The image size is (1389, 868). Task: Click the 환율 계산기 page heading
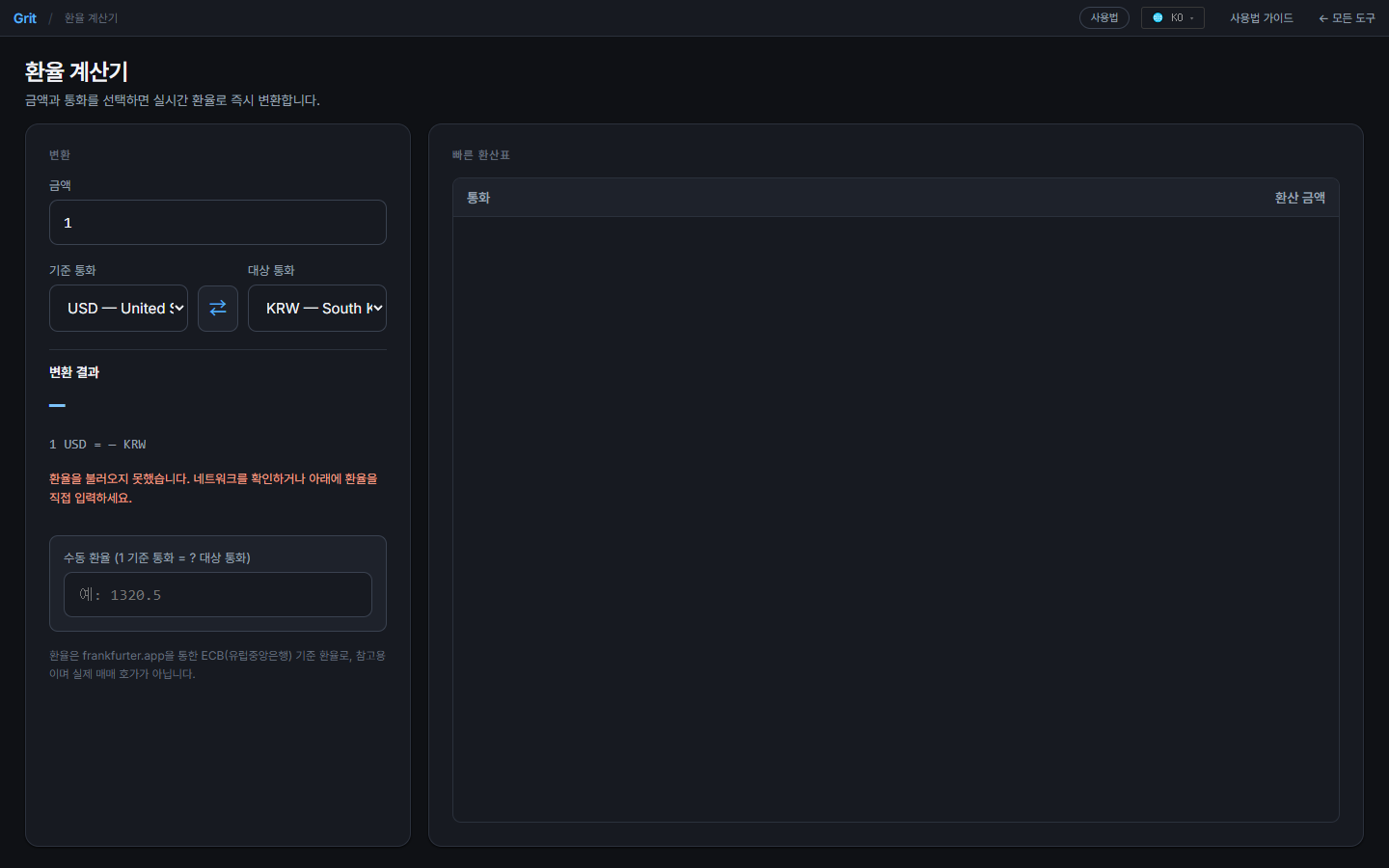click(x=76, y=71)
